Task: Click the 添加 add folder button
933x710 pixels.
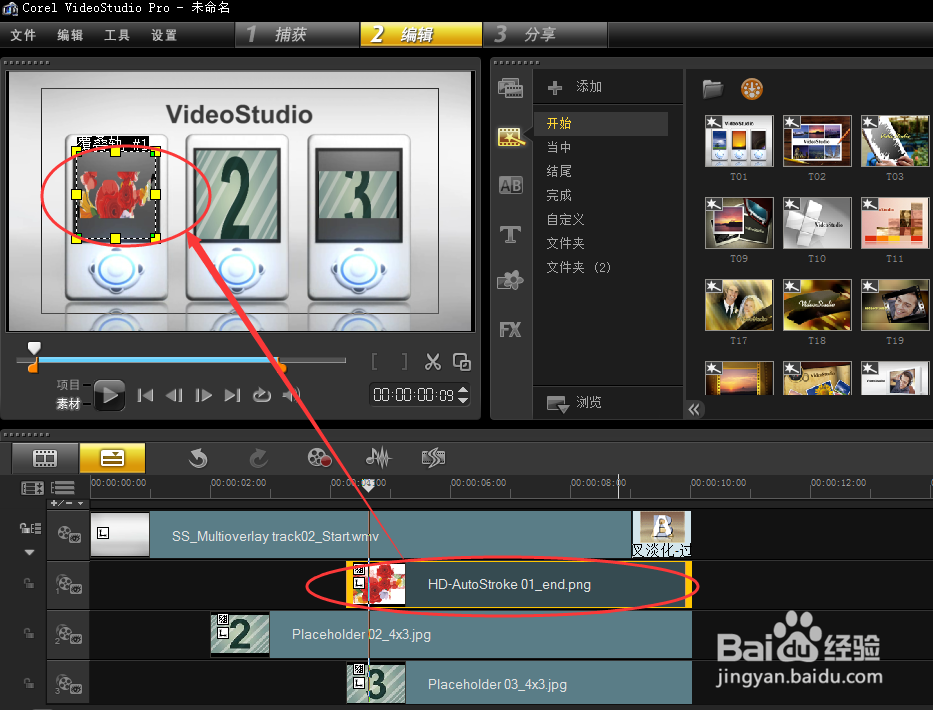Action: (575, 87)
